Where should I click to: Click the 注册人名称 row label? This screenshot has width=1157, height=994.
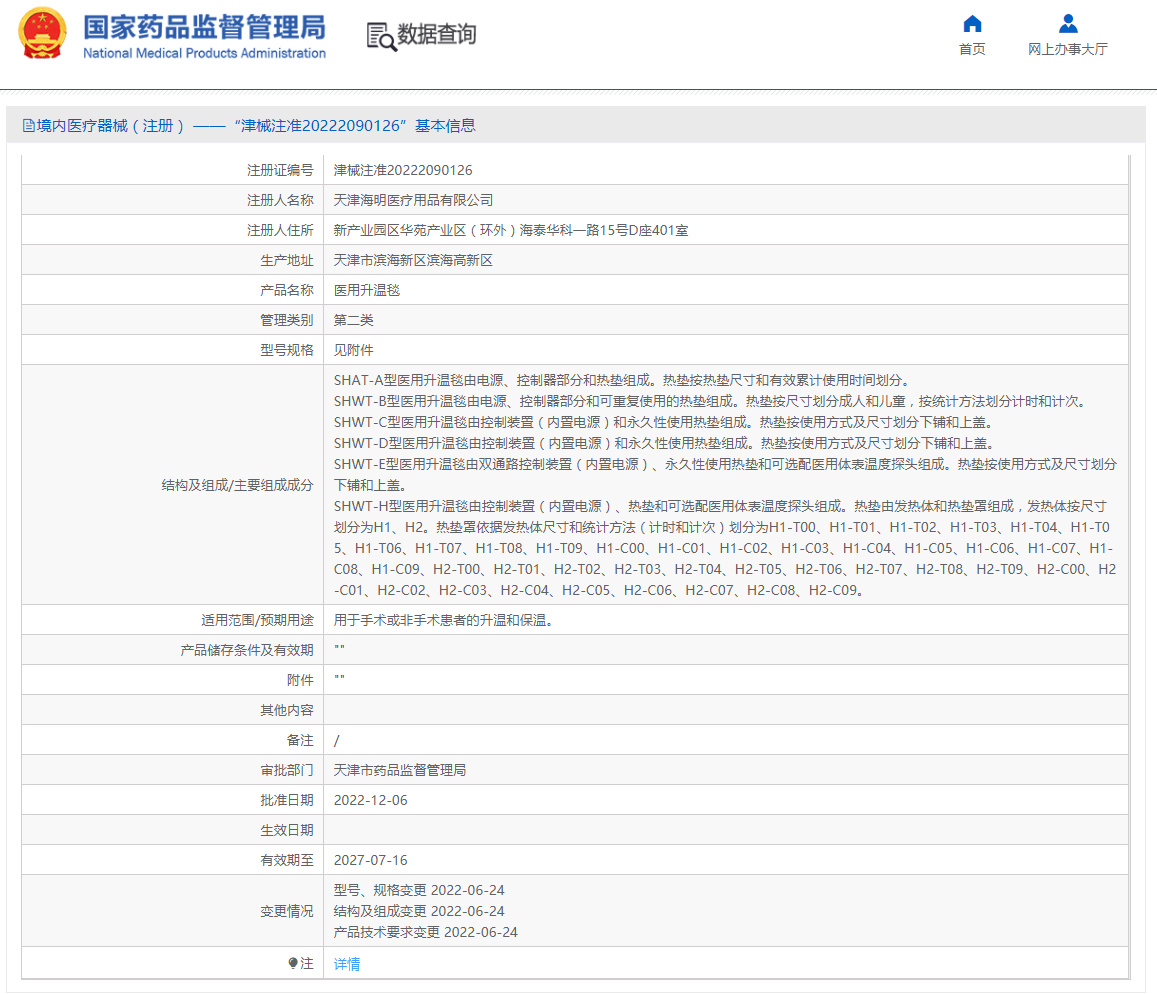tap(280, 200)
